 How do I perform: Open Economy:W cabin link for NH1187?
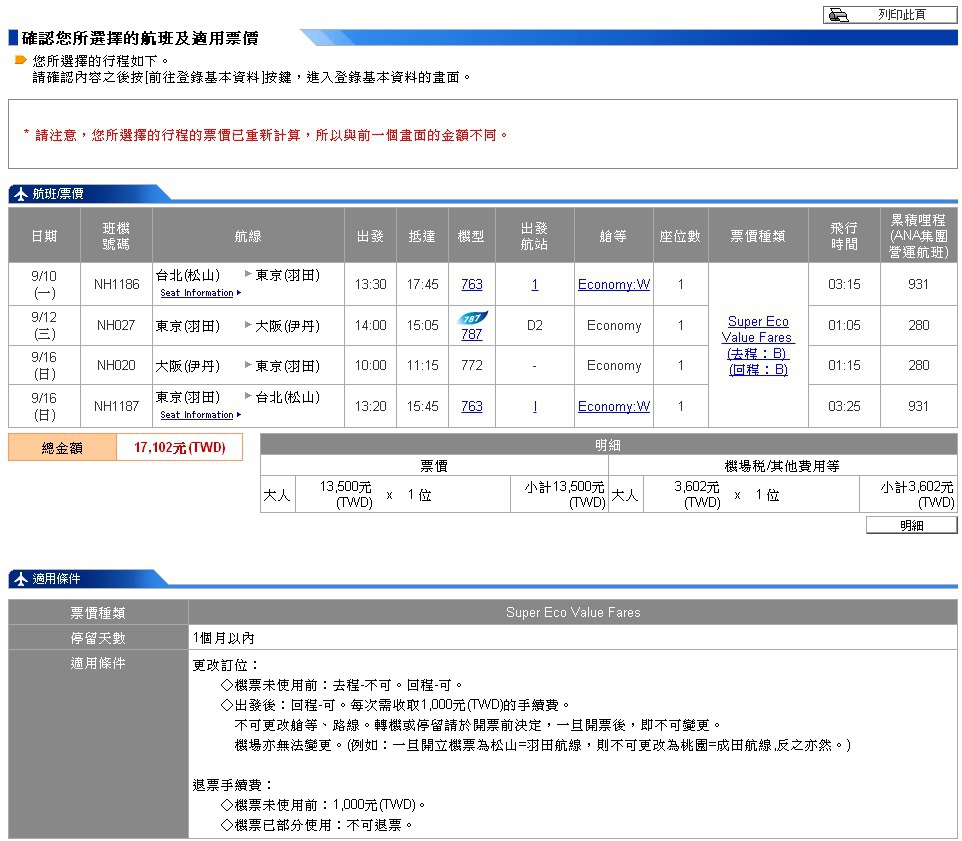[613, 407]
